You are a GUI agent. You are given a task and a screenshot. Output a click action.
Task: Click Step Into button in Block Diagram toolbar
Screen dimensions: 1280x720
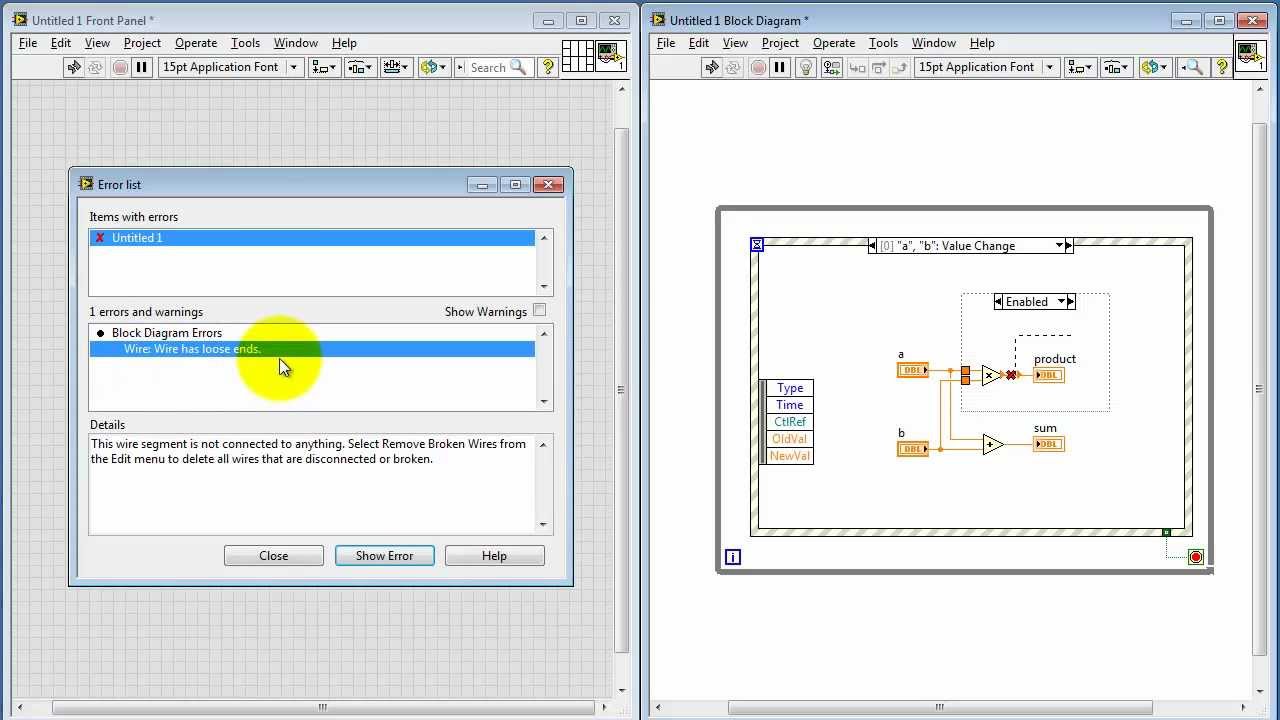point(856,67)
